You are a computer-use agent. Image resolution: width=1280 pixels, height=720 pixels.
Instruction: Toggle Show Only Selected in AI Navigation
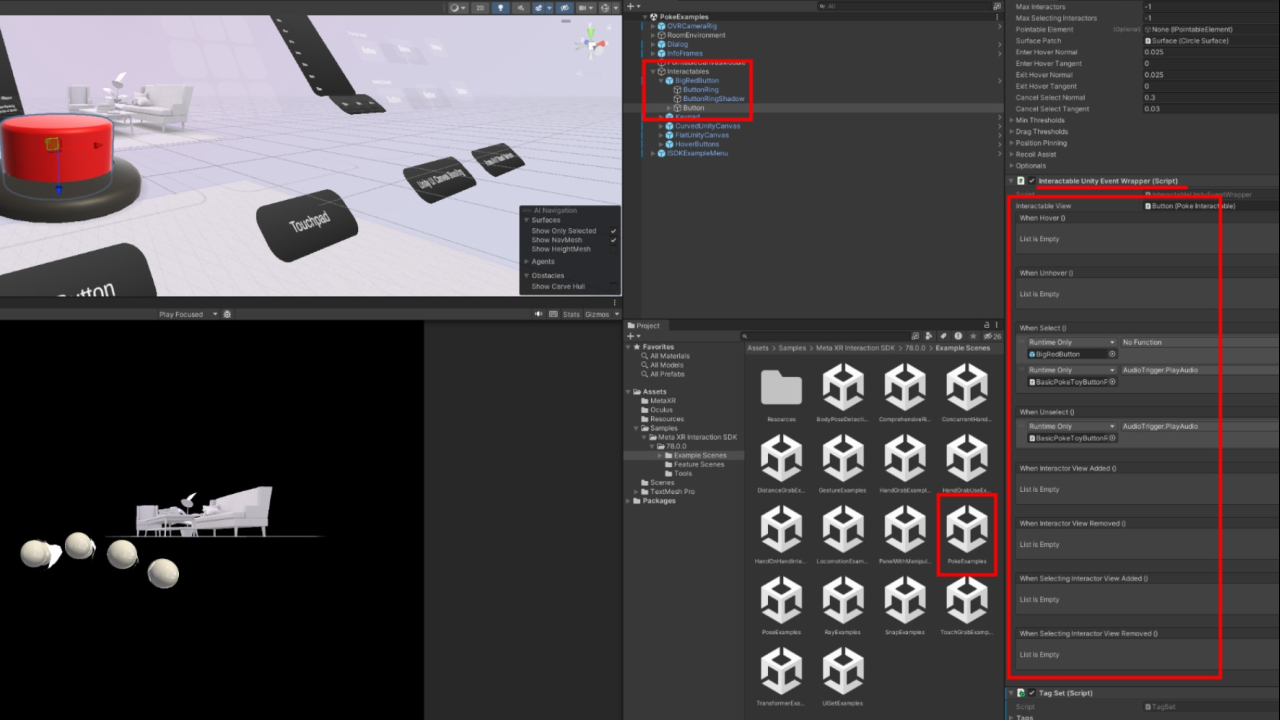(613, 231)
